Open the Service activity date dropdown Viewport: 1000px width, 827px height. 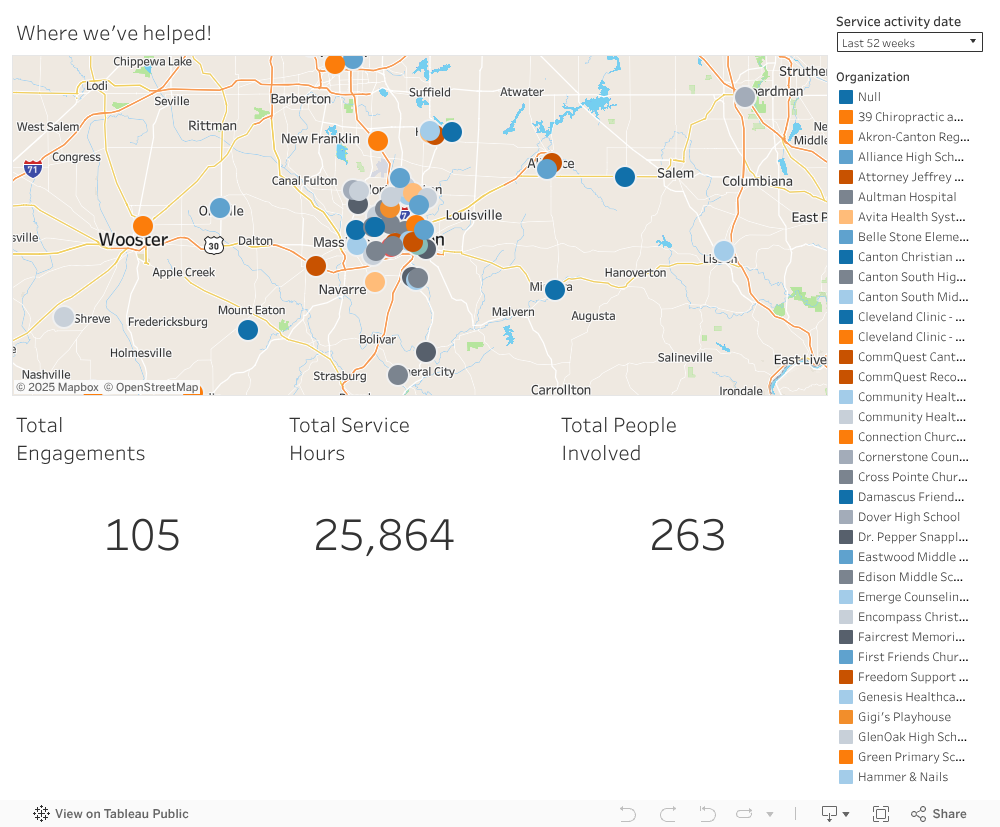point(909,42)
